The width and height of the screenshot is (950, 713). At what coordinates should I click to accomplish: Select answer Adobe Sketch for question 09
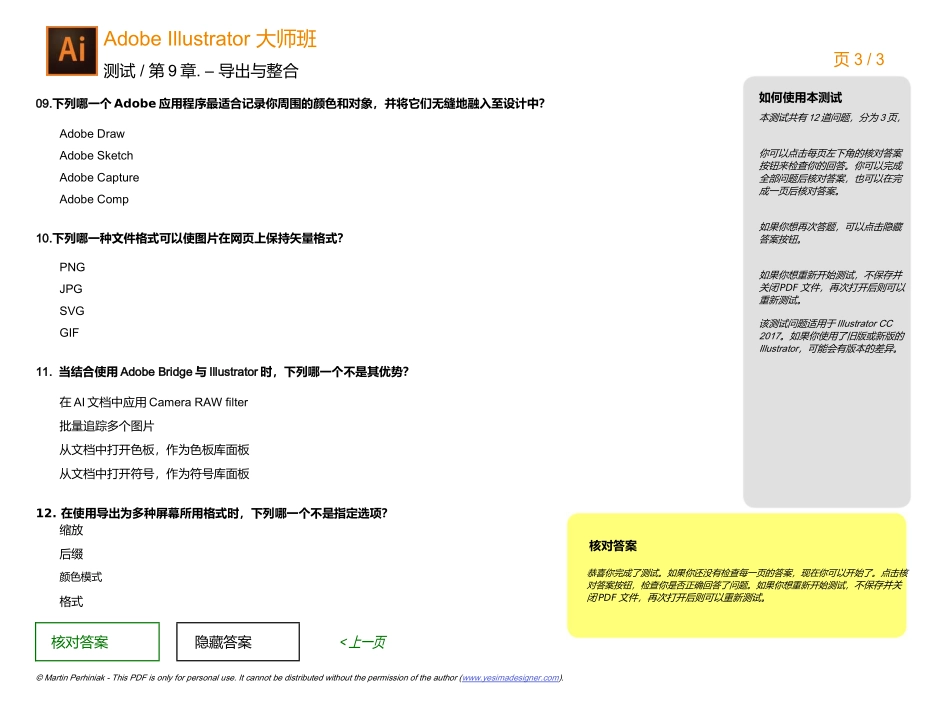pyautogui.click(x=94, y=155)
